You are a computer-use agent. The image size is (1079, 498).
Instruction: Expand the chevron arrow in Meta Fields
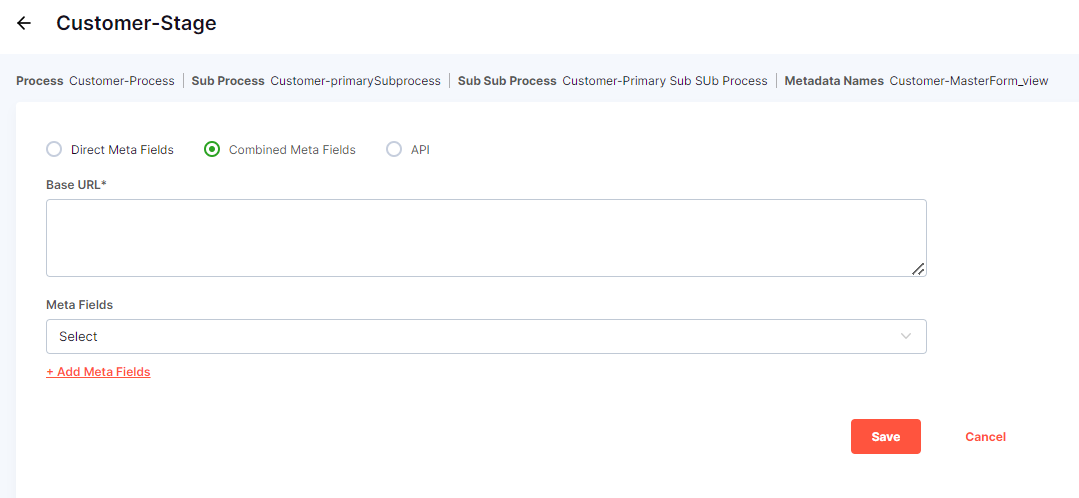tap(906, 337)
